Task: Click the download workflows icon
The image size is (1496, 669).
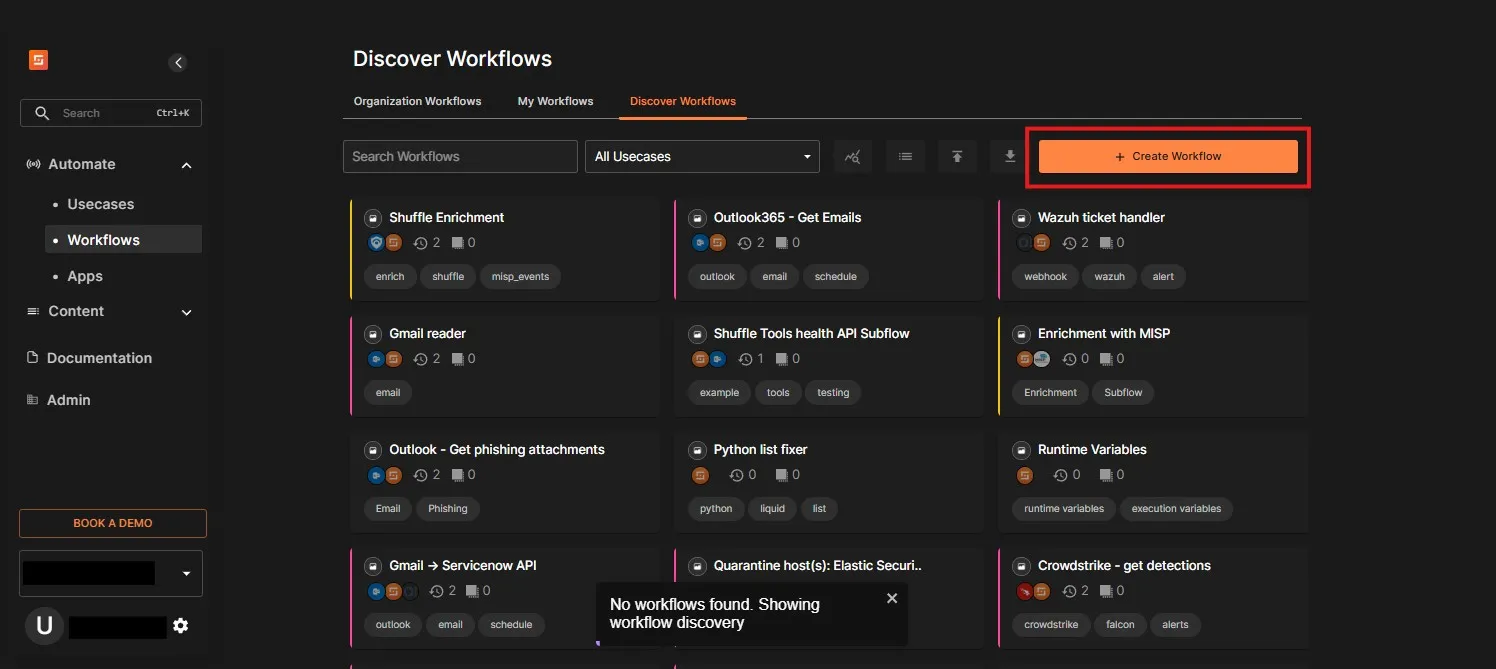Action: [1010, 157]
